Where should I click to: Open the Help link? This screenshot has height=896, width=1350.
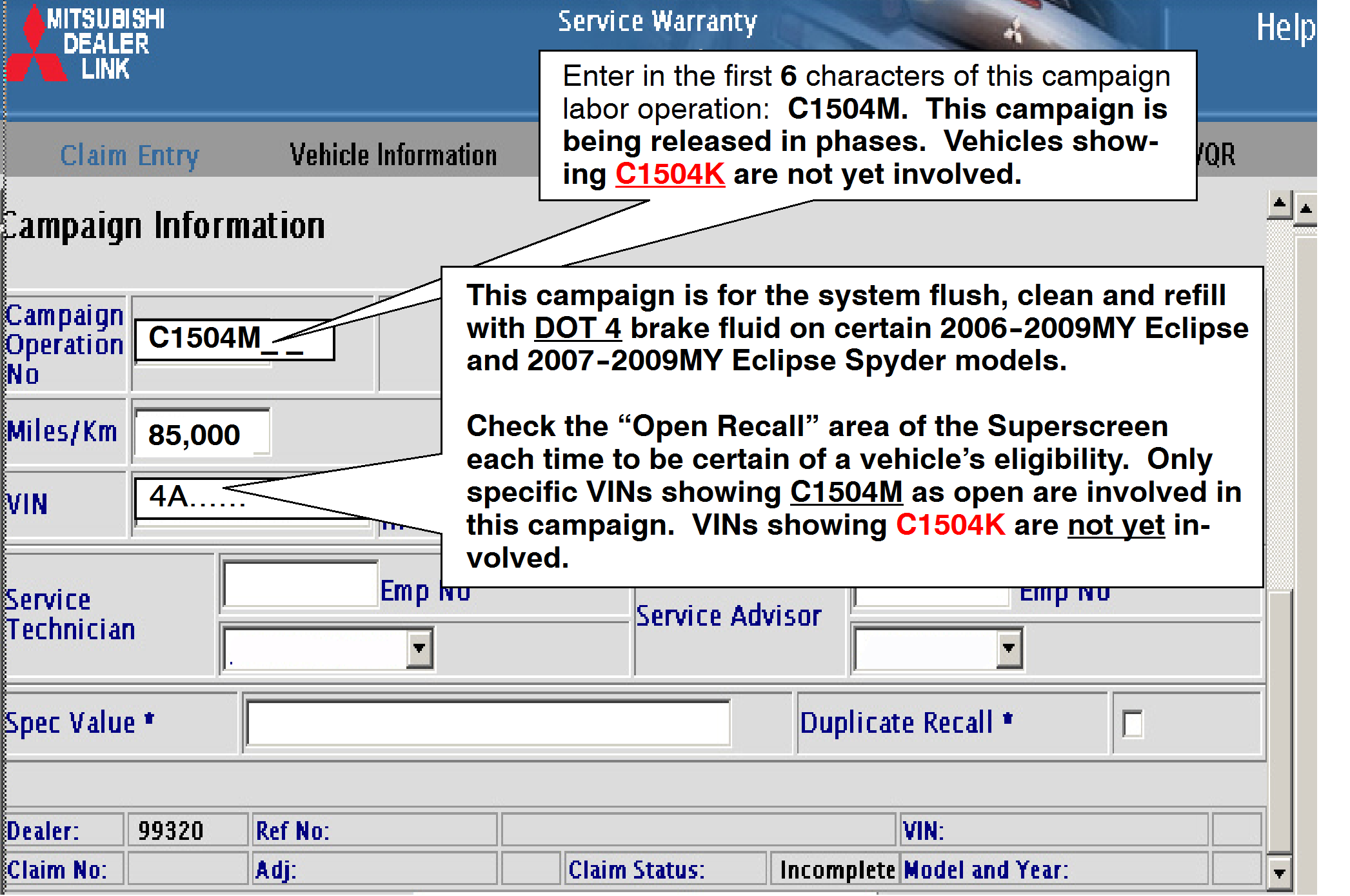click(x=1285, y=28)
